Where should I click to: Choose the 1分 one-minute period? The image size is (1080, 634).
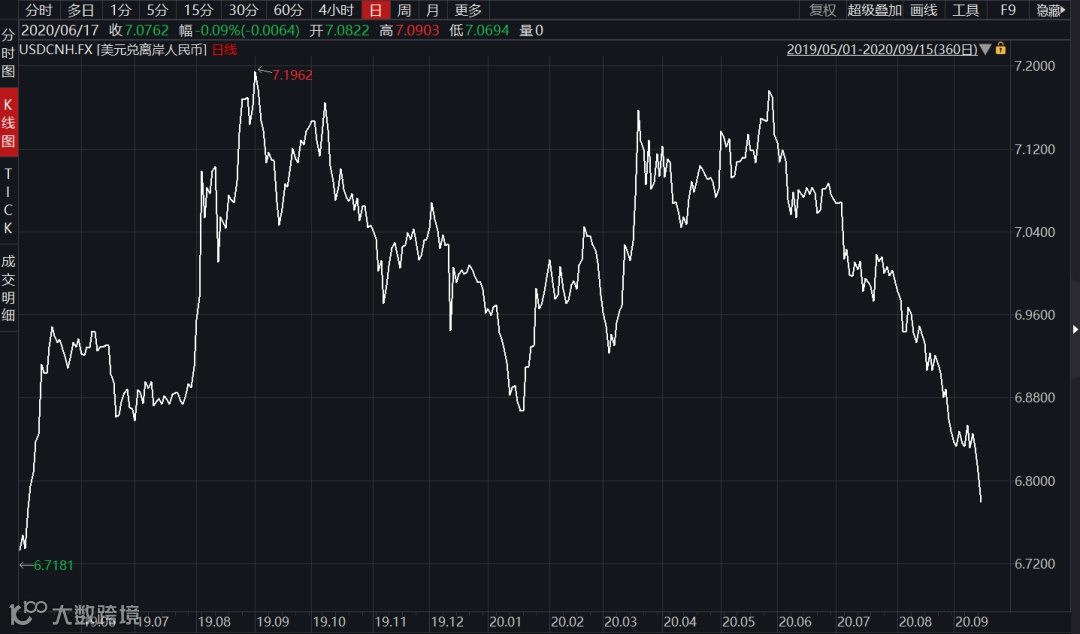pos(120,10)
